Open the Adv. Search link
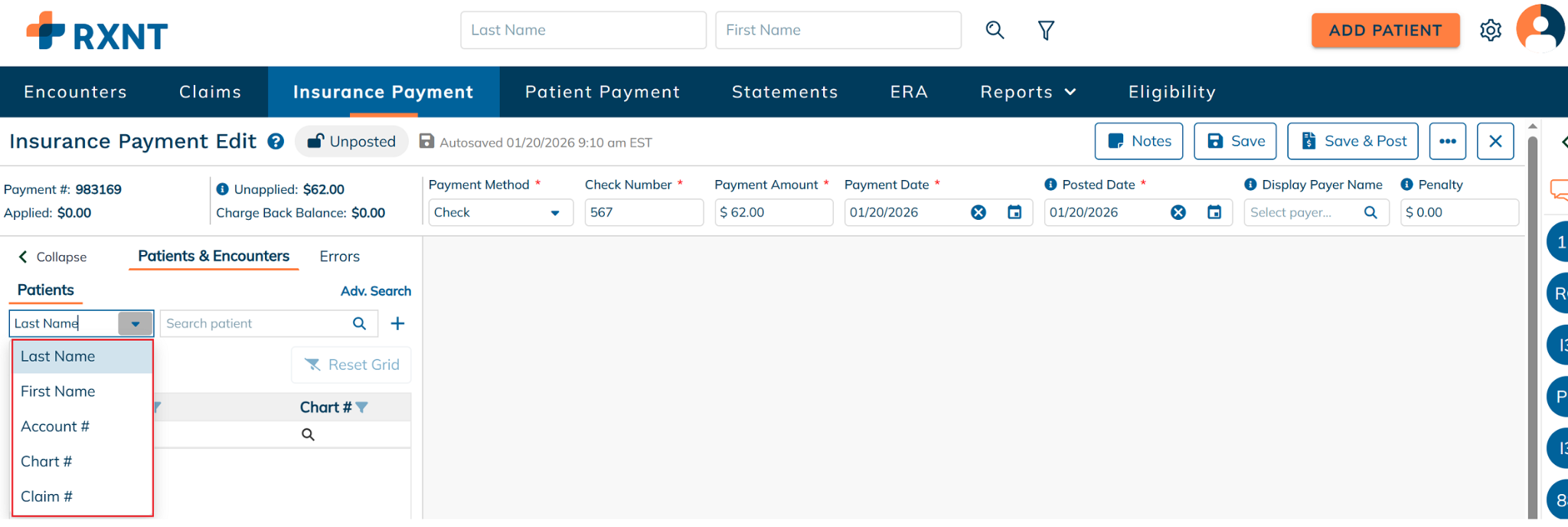Image resolution: width=1568 pixels, height=527 pixels. coord(375,291)
